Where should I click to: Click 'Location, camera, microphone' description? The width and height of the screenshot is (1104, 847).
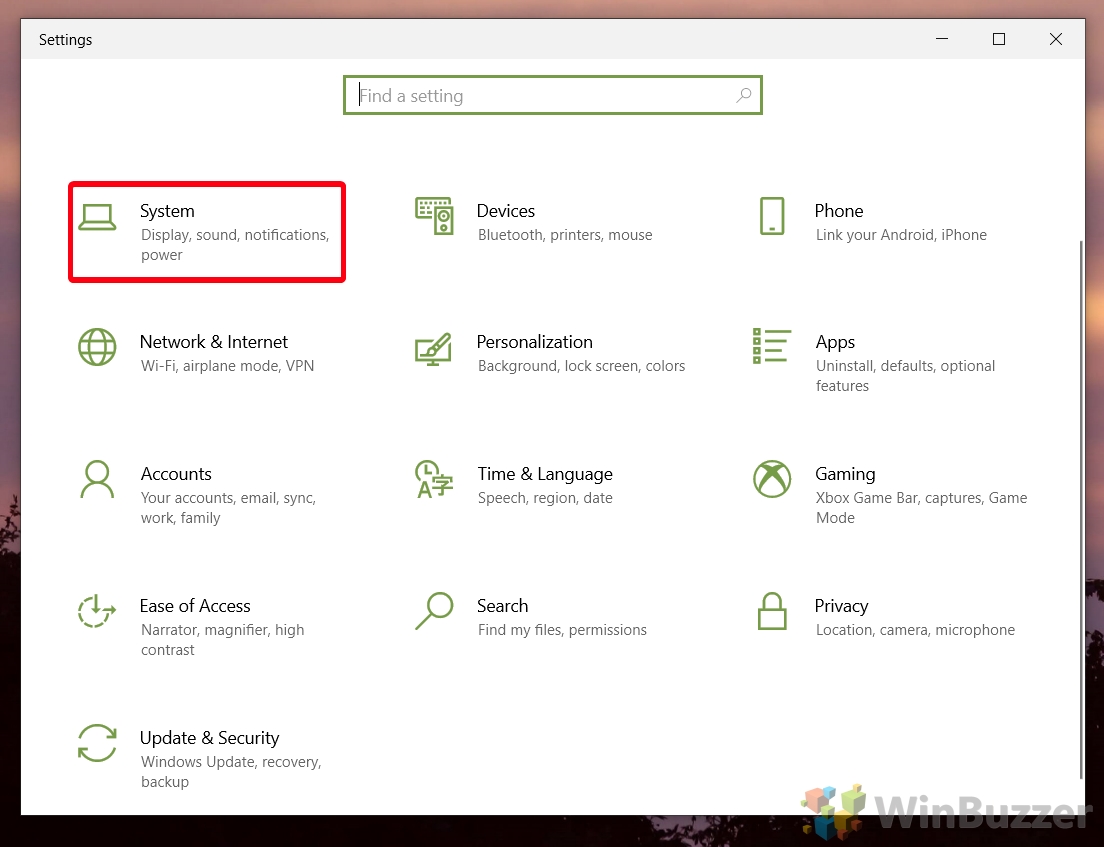pos(915,630)
